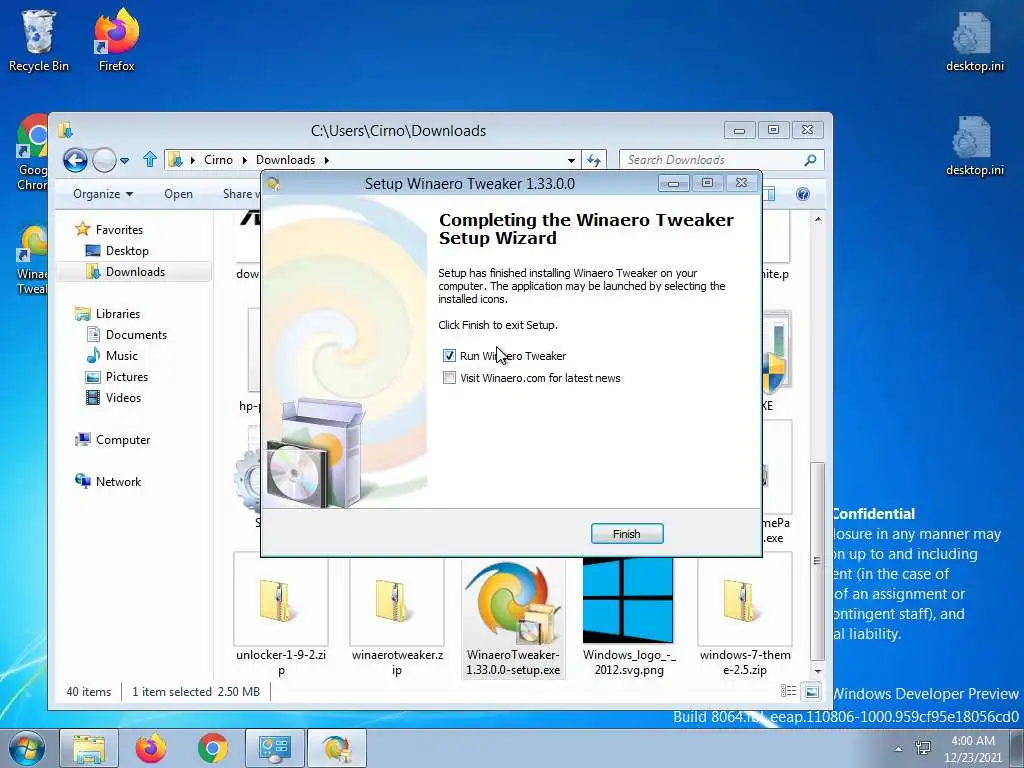
Task: Click the Back arrow in Explorer
Action: point(75,160)
